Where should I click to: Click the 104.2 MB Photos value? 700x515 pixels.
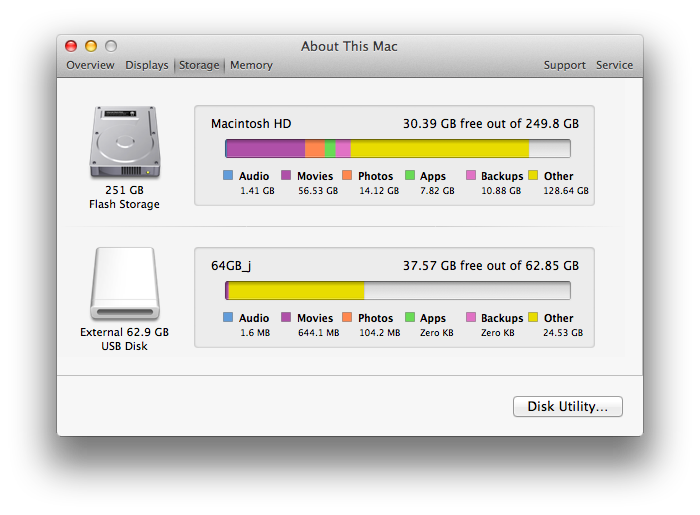pyautogui.click(x=380, y=333)
